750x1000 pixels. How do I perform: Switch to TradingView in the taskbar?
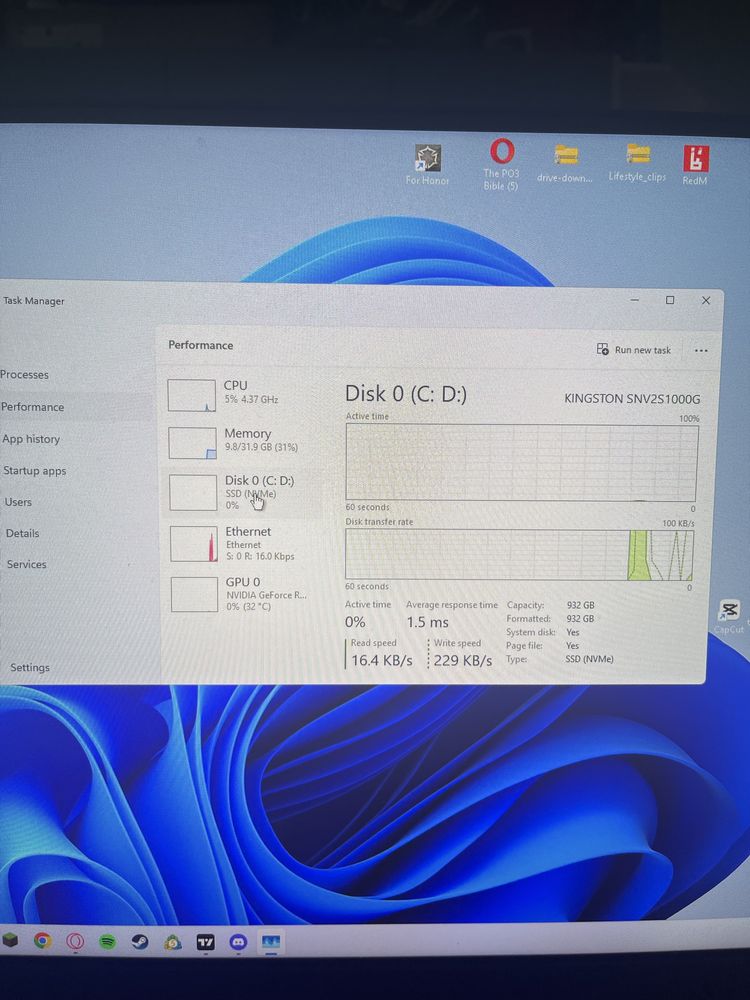click(205, 942)
